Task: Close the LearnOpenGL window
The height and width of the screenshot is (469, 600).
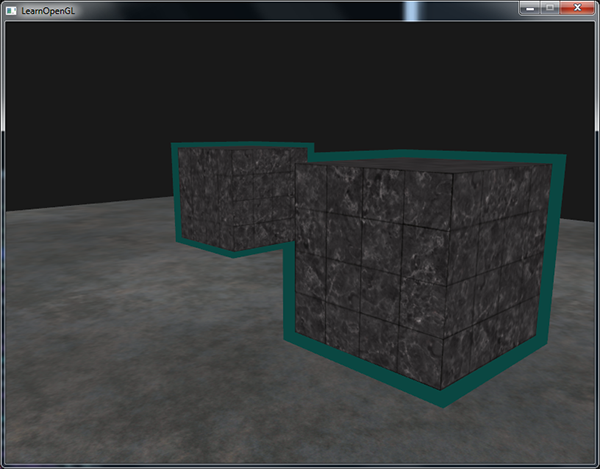Action: click(x=577, y=9)
